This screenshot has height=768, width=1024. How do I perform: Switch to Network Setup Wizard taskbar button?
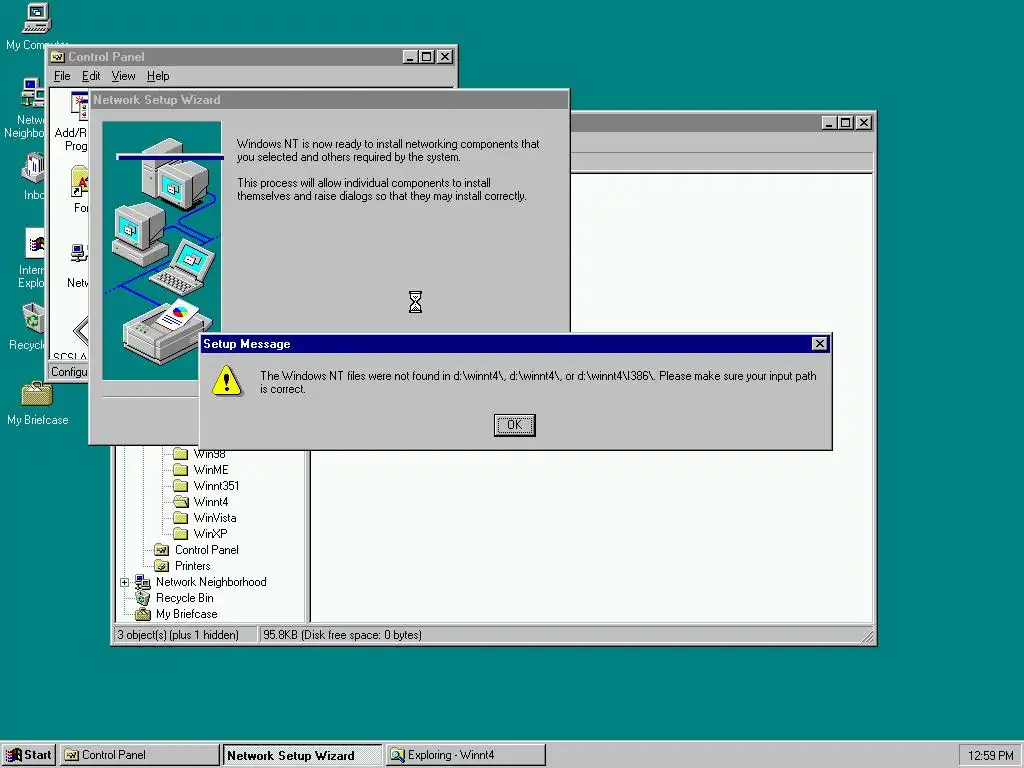pos(302,755)
